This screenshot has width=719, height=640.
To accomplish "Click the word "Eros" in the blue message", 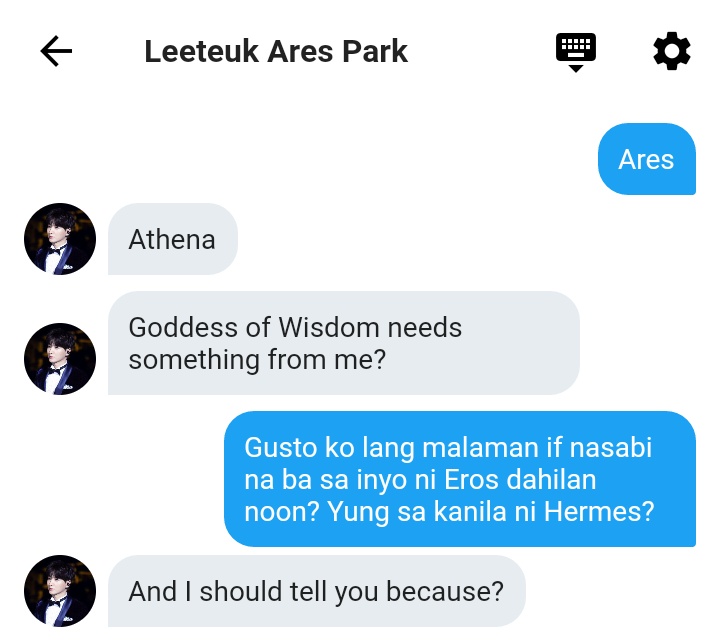I will click(471, 480).
